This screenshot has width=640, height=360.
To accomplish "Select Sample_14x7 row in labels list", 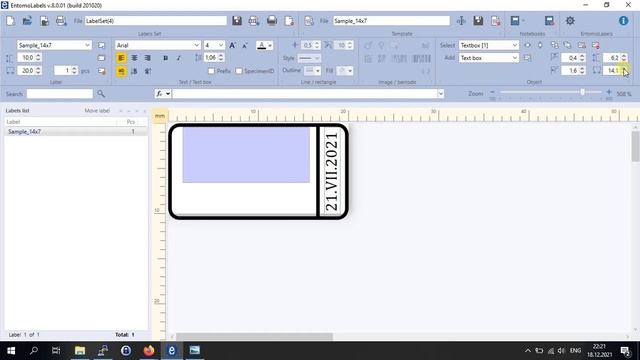I will point(76,132).
